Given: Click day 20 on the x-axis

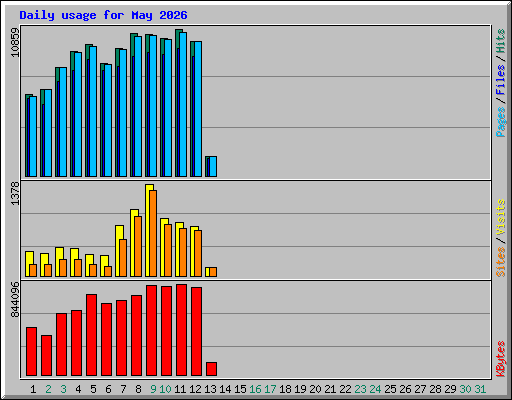Looking at the screenshot, I should pos(315,389).
